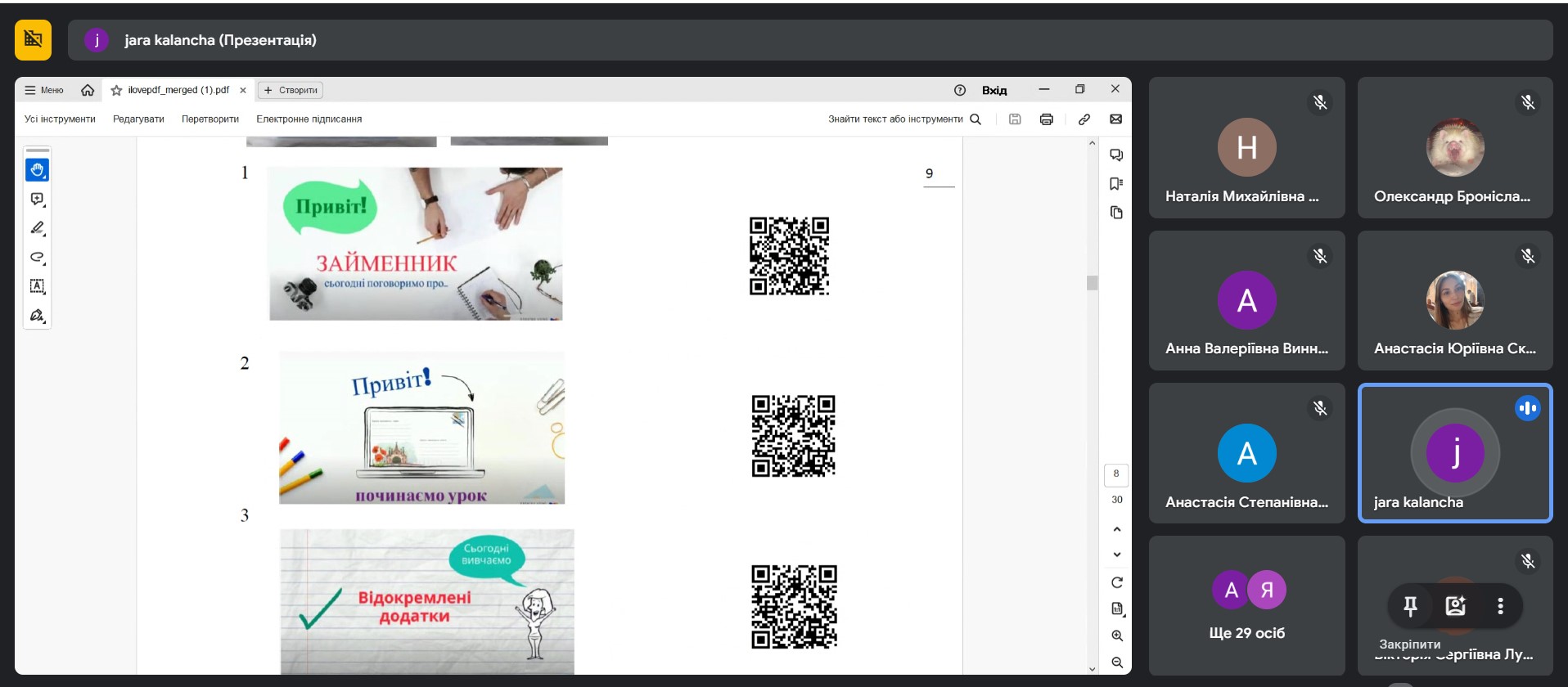Select Анна Валеріївна participant tile

tap(1246, 300)
